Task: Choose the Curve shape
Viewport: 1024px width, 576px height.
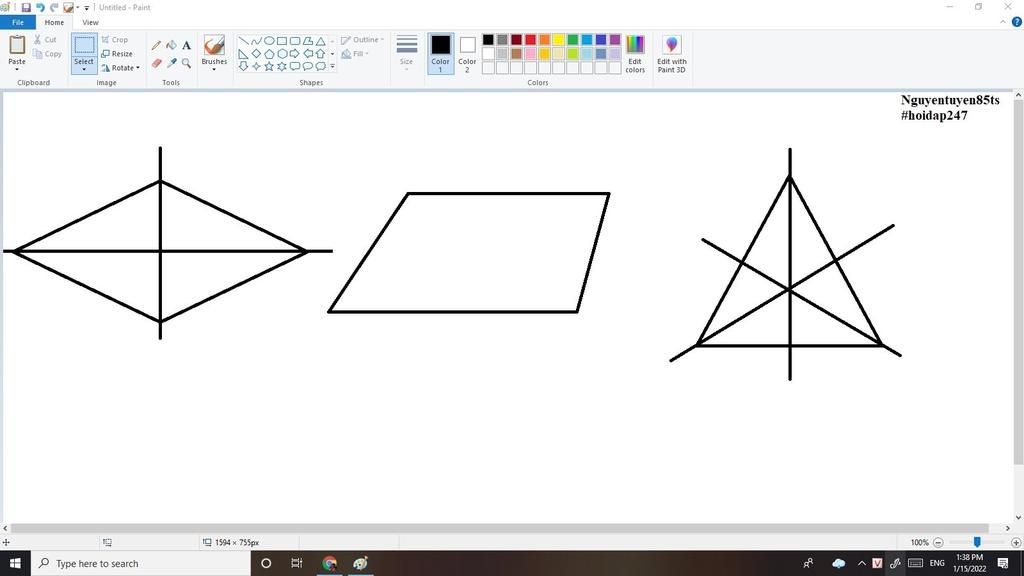Action: [256, 41]
